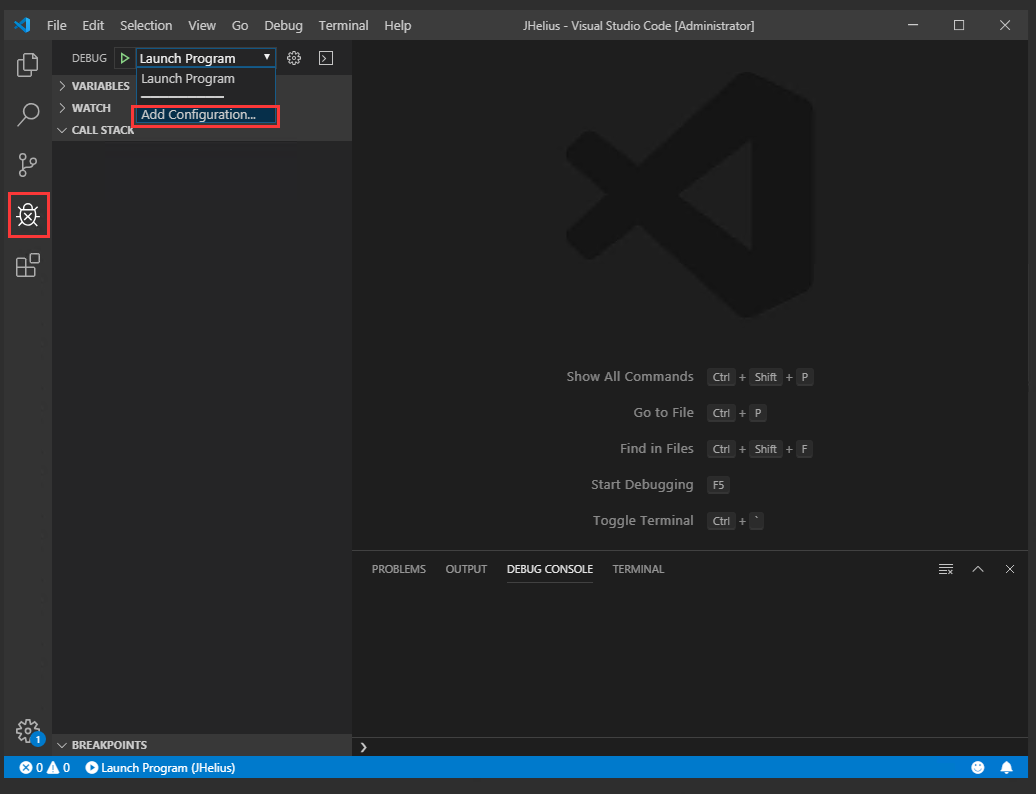Open feedback smiley in status bar
The image size is (1036, 794).
978,768
